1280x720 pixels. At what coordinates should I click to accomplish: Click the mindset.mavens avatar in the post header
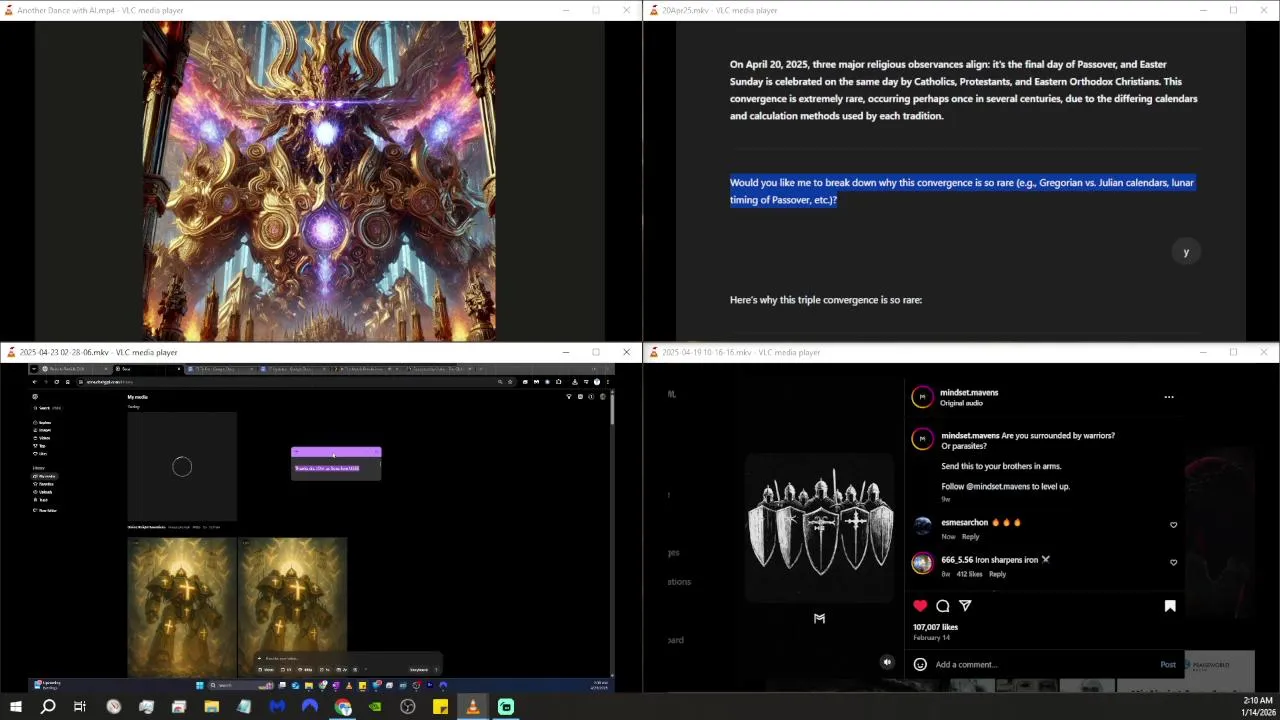(922, 397)
